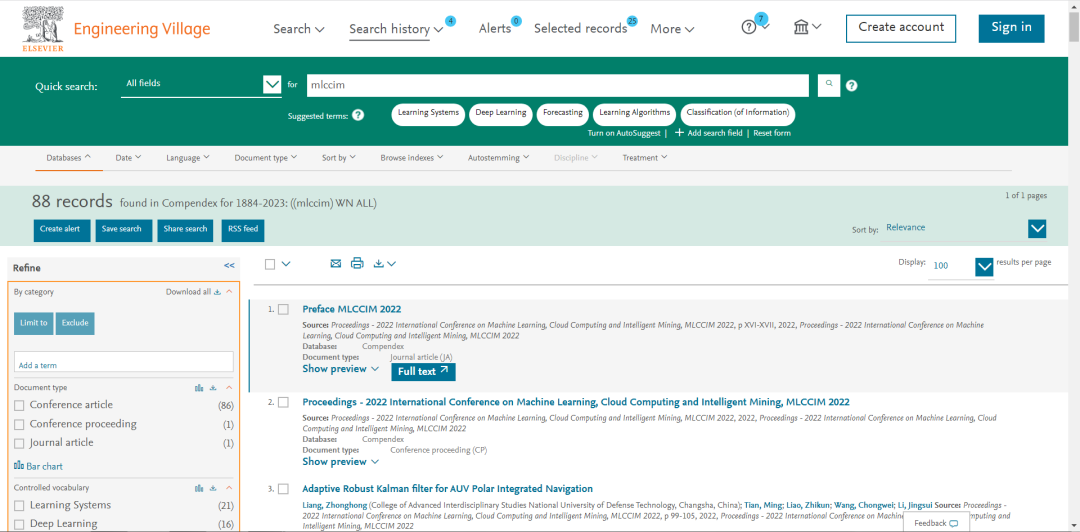Click the Limit to button
1080x532 pixels.
pos(34,323)
